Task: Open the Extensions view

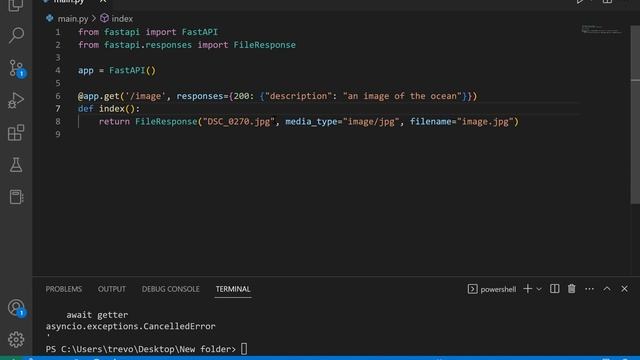Action: pos(16,133)
